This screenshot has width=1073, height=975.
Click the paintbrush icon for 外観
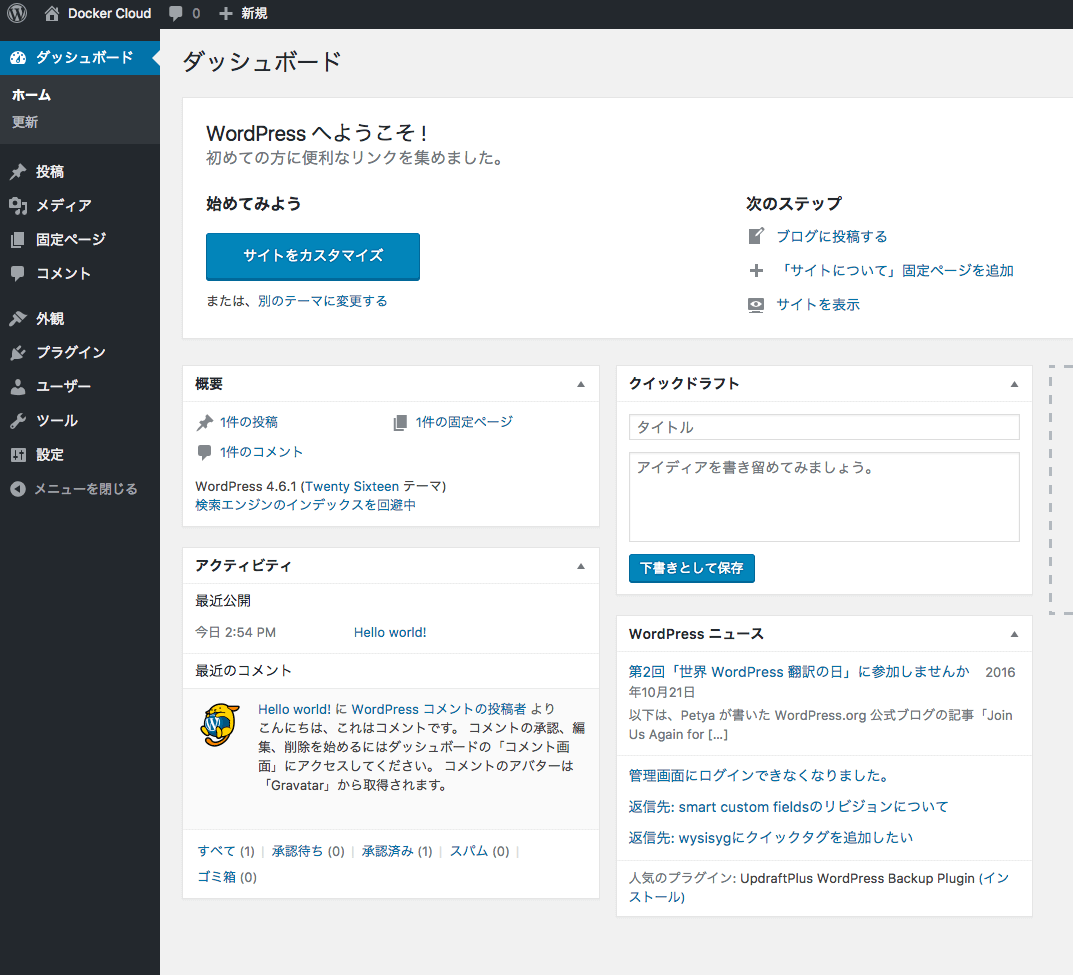18,319
